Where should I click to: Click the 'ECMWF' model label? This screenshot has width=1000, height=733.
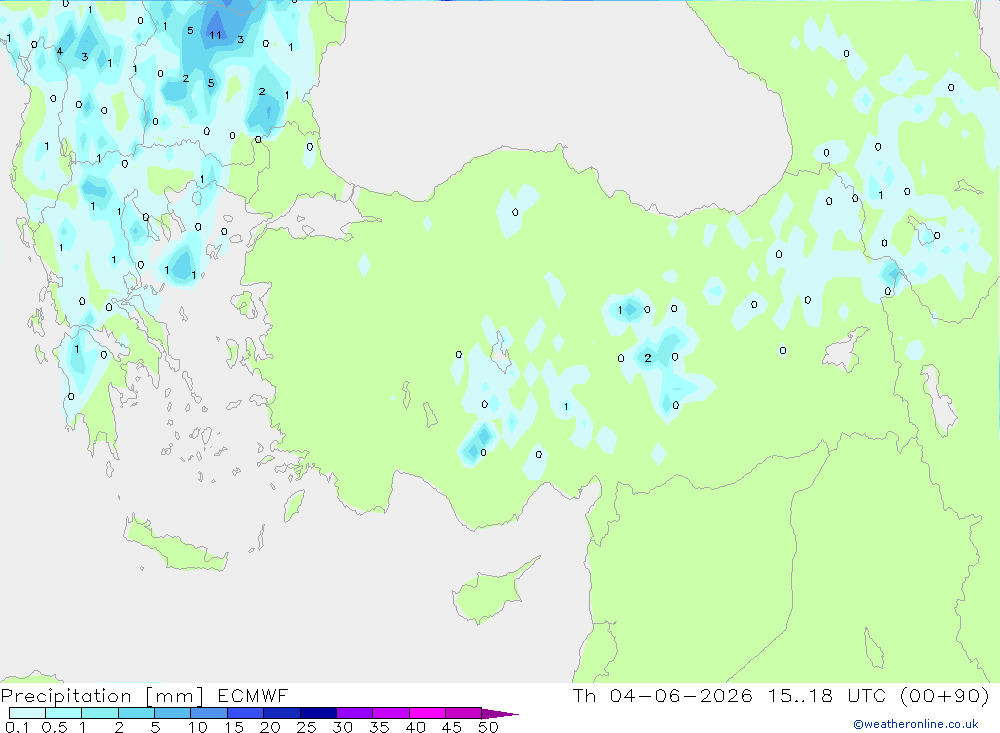[x=253, y=695]
